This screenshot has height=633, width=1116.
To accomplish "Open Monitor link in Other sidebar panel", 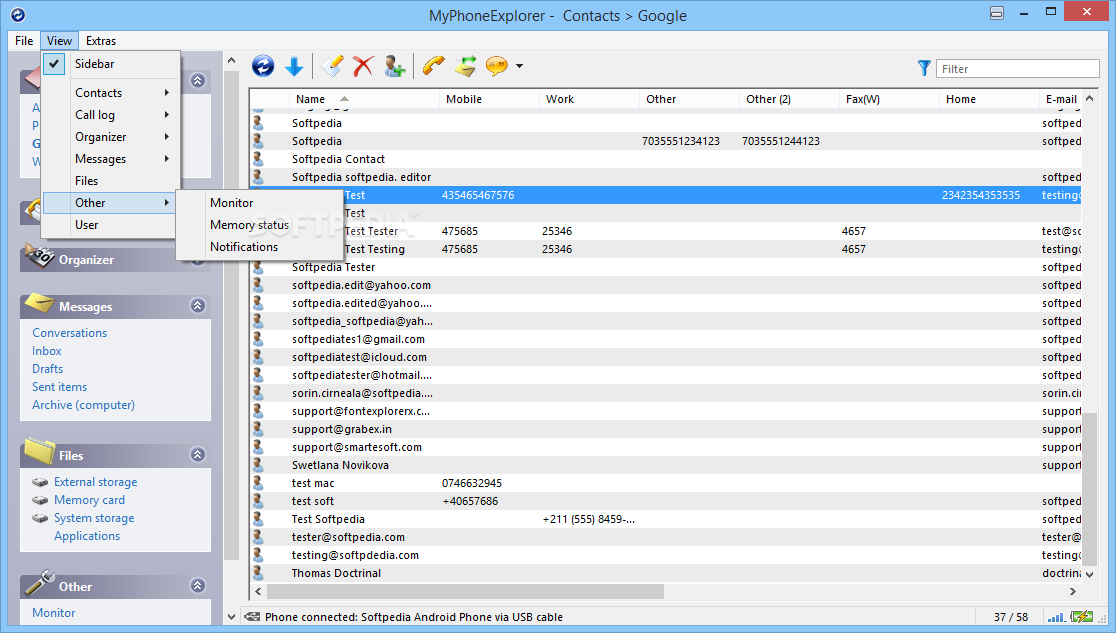I will coord(53,613).
